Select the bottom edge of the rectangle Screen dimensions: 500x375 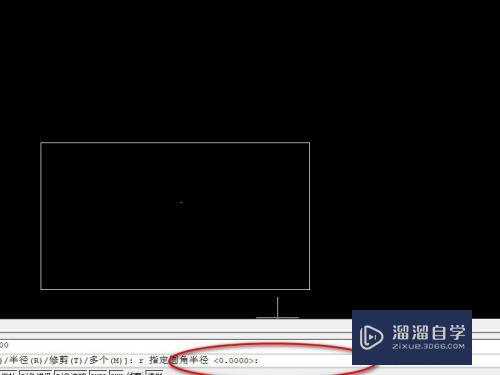[175, 289]
